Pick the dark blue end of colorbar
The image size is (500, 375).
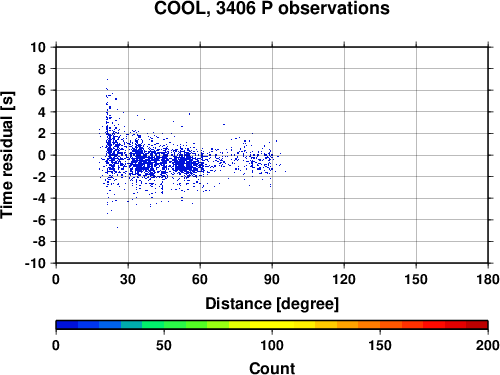click(x=67, y=325)
